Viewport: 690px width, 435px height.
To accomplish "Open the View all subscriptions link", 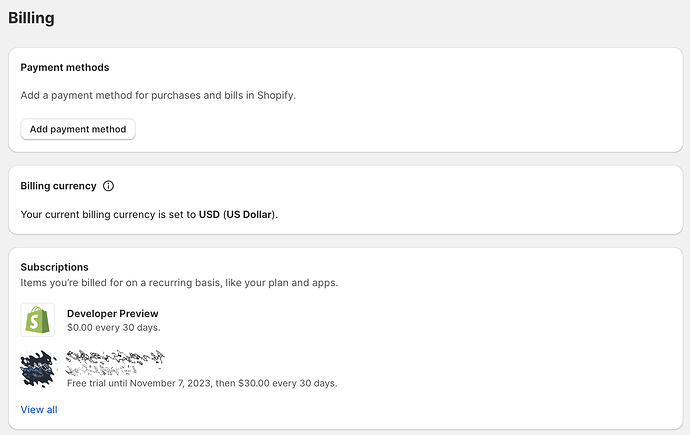I will click(x=39, y=410).
